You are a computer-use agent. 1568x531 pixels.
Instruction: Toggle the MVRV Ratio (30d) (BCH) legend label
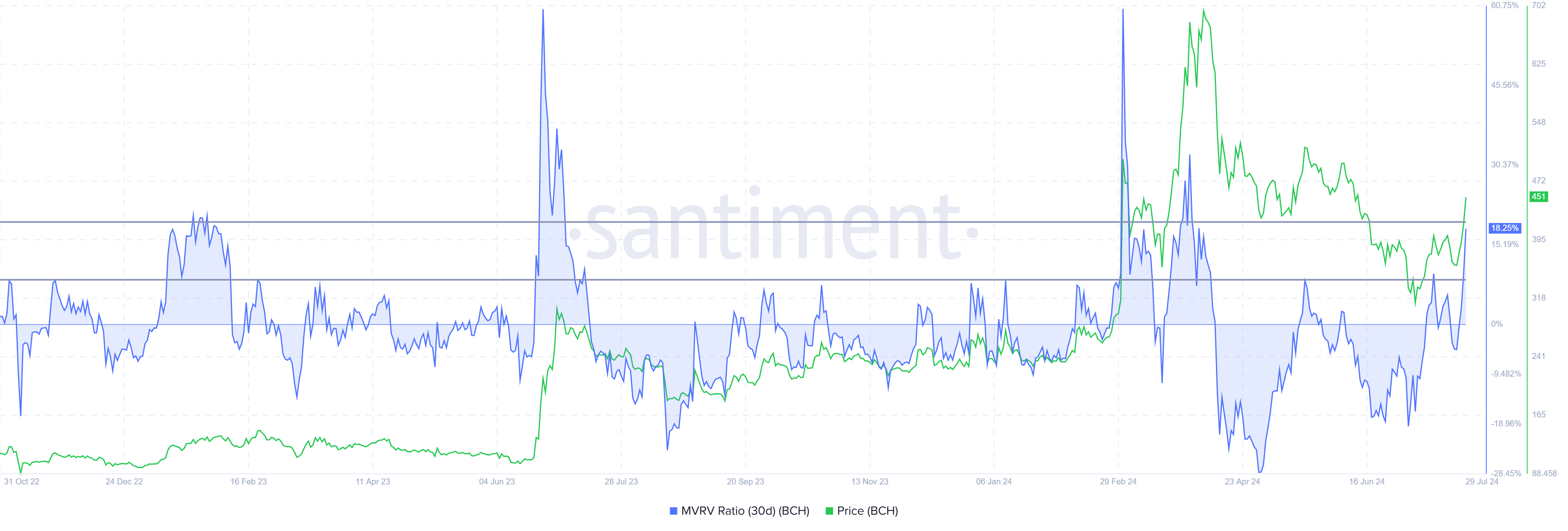point(745,511)
